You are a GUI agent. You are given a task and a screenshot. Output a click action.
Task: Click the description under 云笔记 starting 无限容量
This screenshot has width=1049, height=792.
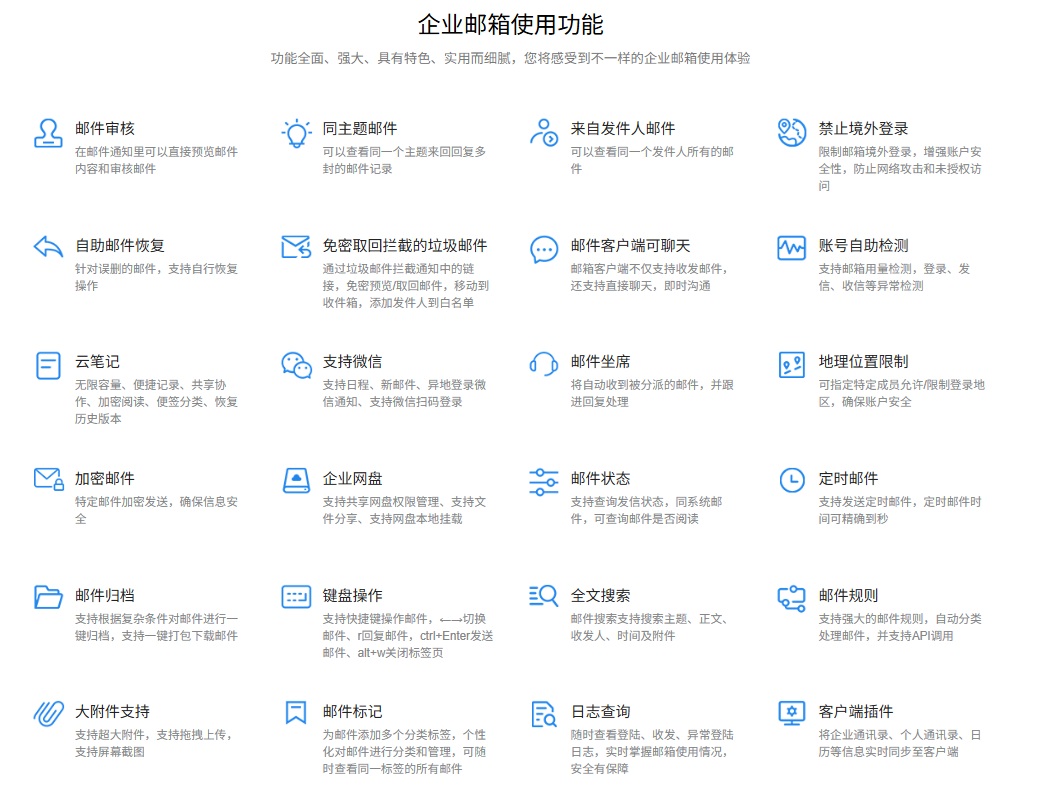pos(157,402)
